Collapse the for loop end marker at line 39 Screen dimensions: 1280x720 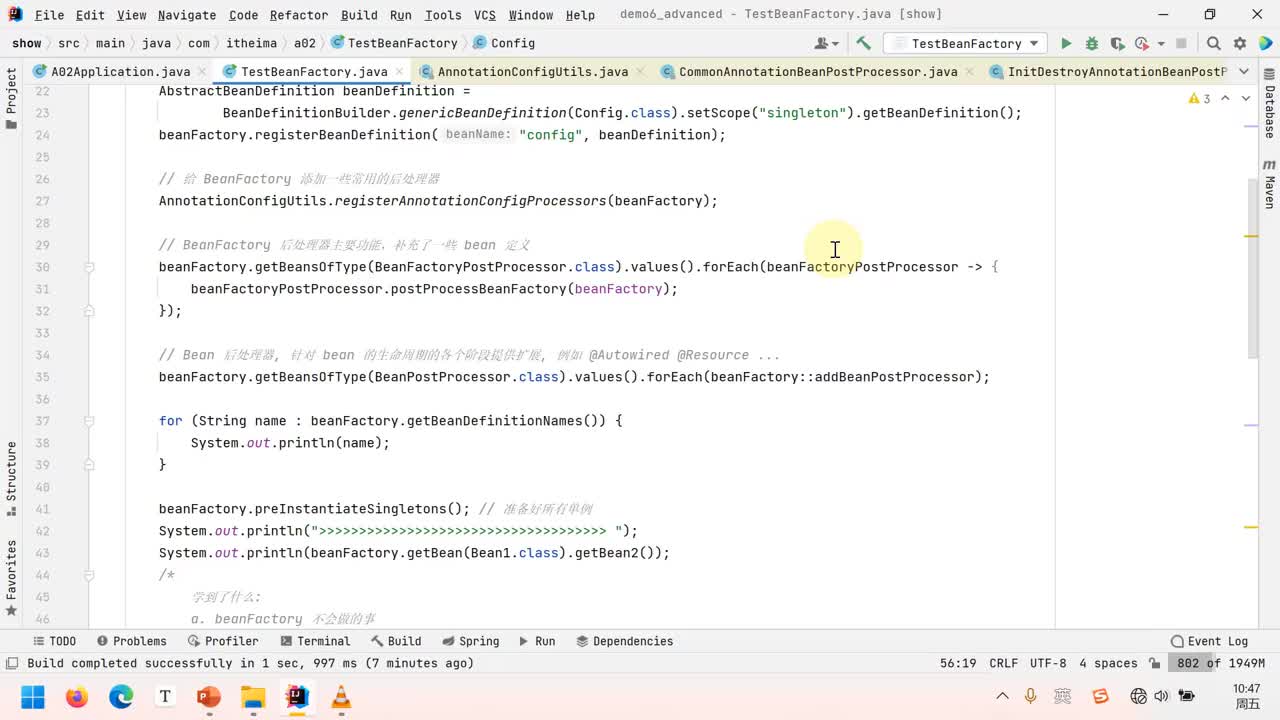click(x=89, y=465)
